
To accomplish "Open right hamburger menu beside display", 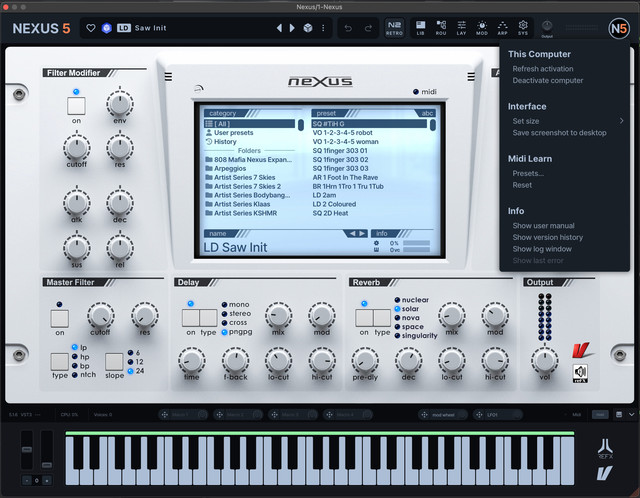I will (x=471, y=76).
